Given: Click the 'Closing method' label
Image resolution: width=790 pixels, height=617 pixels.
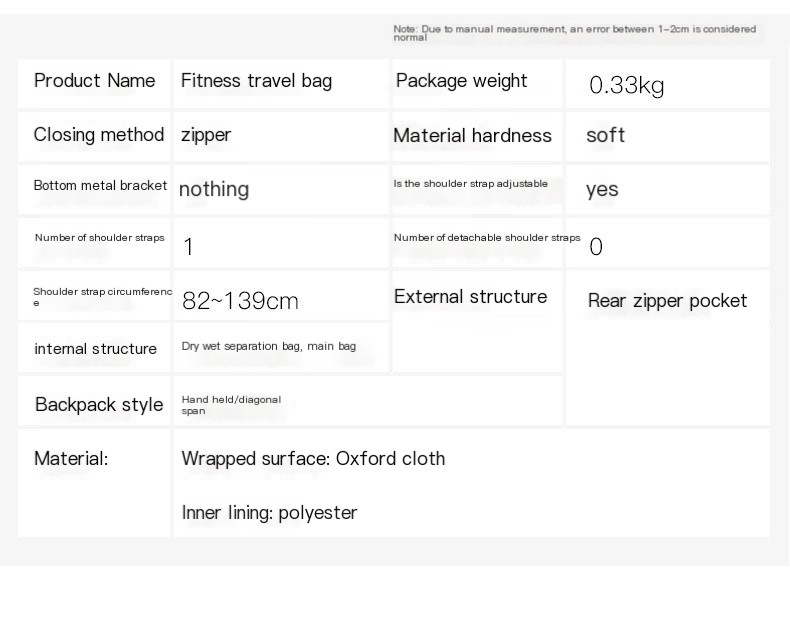Looking at the screenshot, I should coord(99,135).
